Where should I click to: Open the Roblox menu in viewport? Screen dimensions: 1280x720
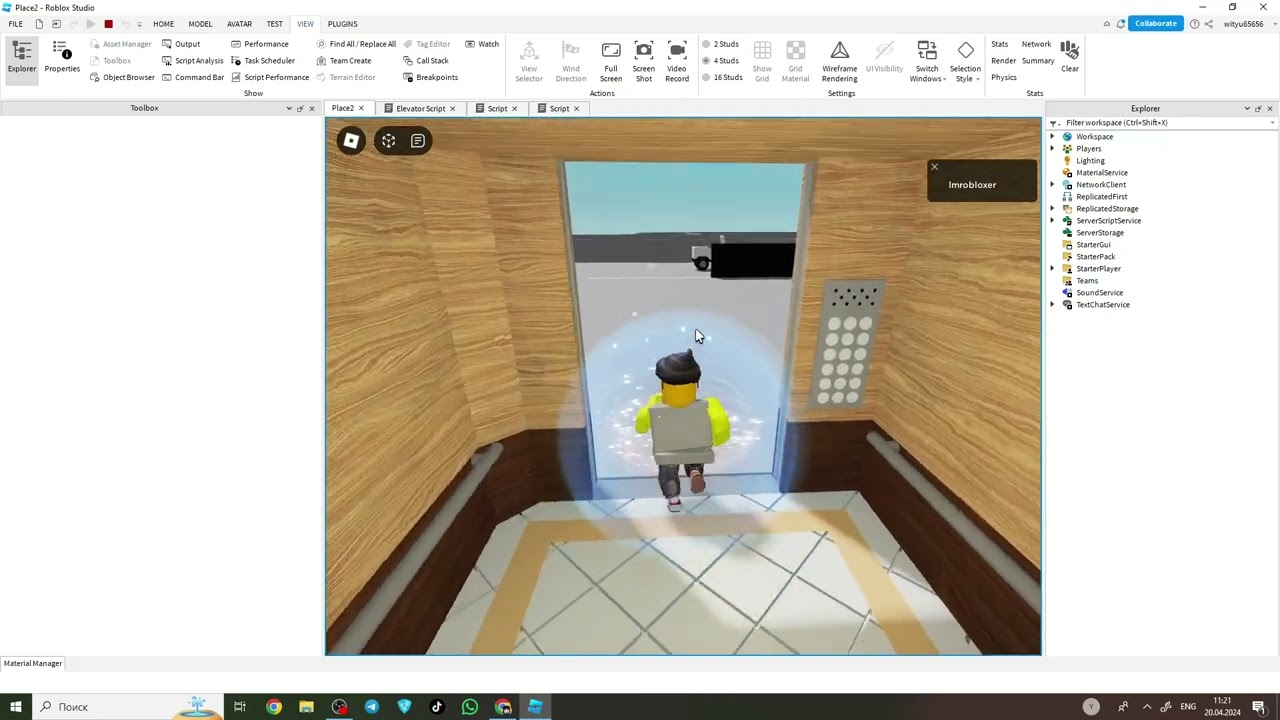[351, 141]
